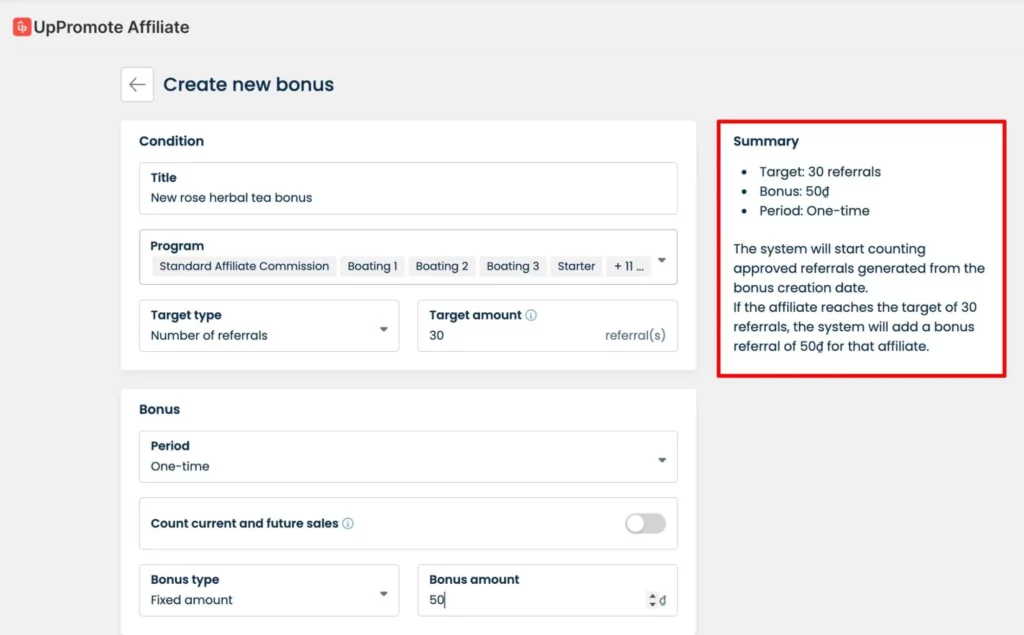Click the Boating 3 program tag
This screenshot has width=1024, height=635.
tap(512, 266)
